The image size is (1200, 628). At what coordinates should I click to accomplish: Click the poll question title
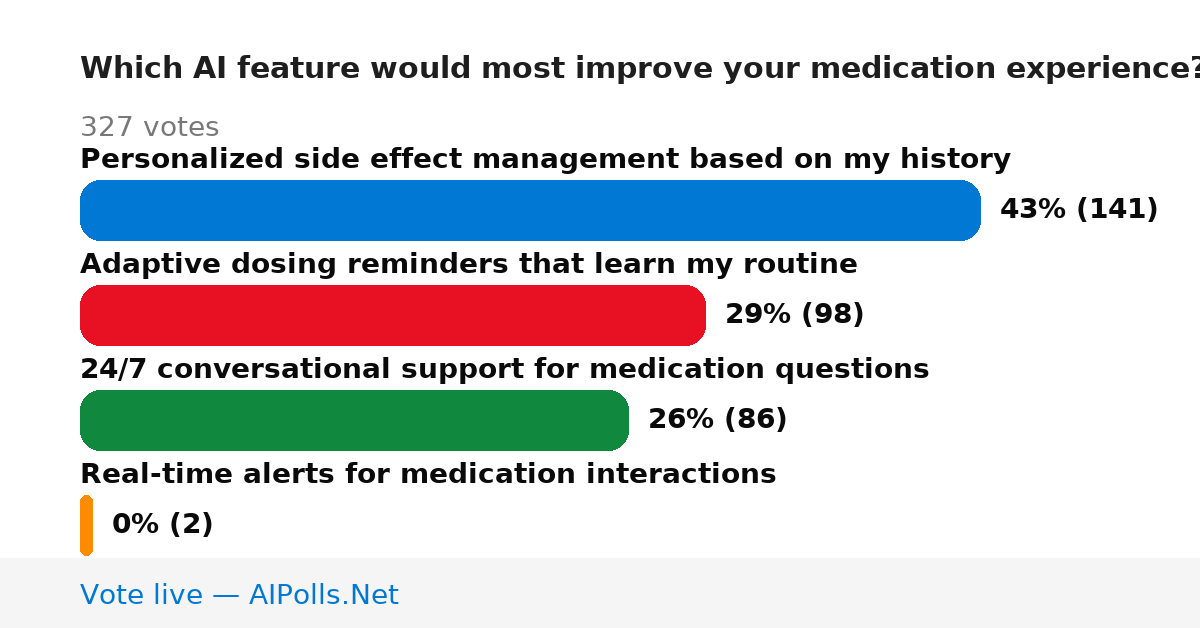(x=640, y=68)
